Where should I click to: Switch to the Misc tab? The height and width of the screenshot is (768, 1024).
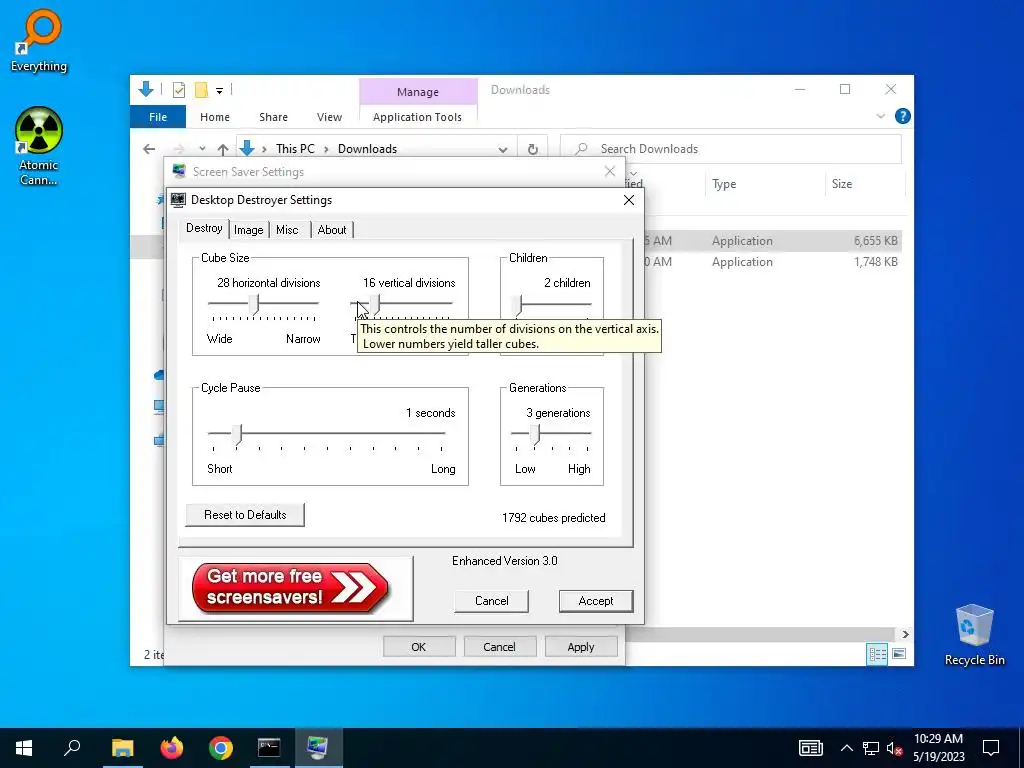click(287, 230)
